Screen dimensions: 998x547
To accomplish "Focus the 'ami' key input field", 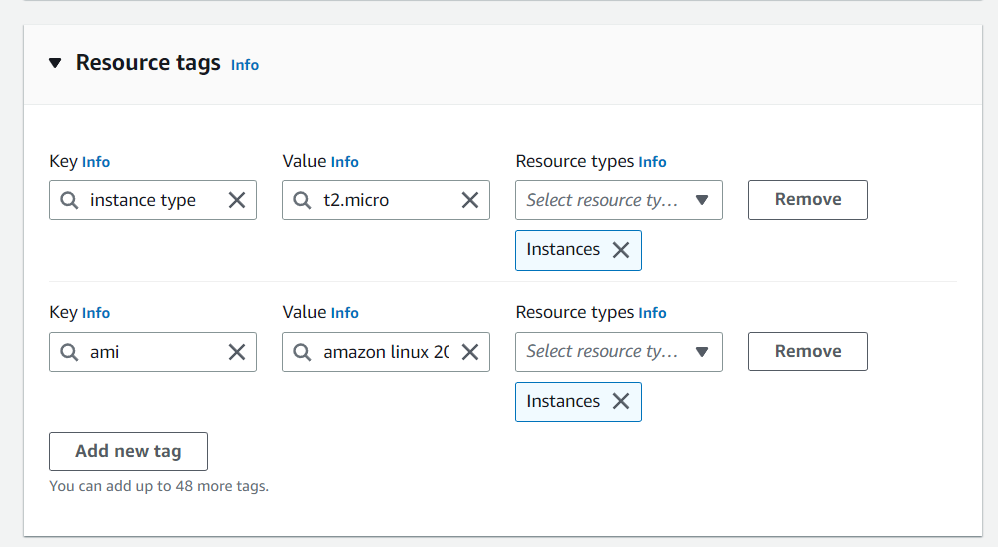I will click(x=153, y=352).
